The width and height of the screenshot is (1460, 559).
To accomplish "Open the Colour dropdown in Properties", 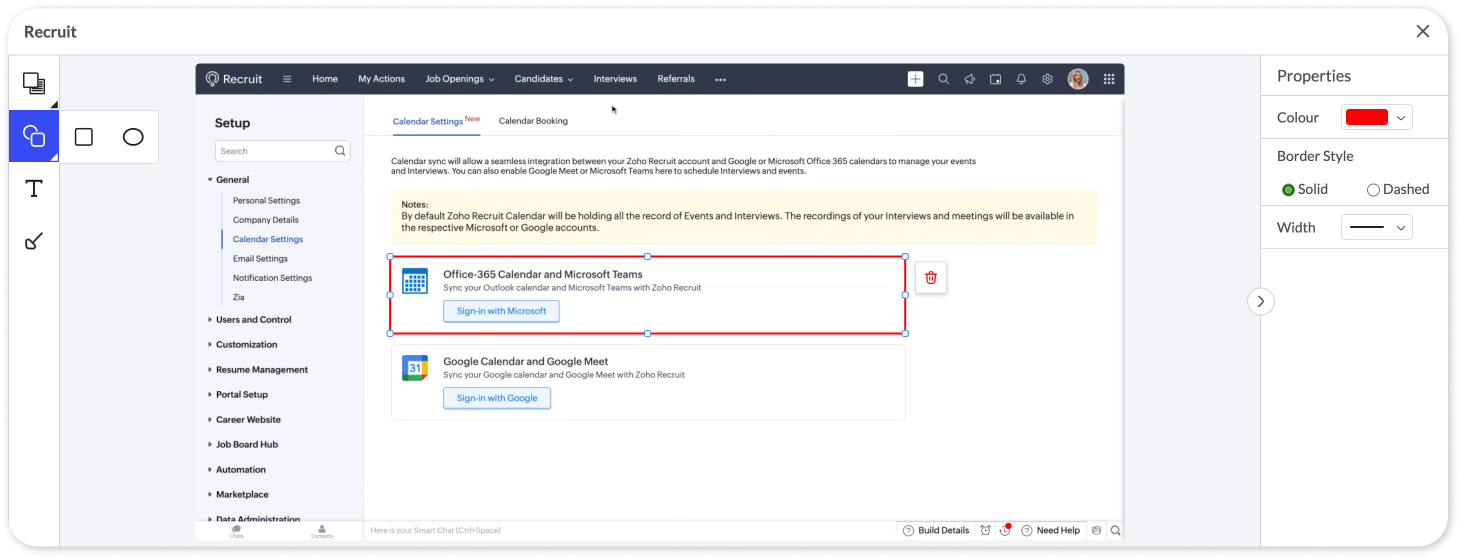I will 1376,117.
